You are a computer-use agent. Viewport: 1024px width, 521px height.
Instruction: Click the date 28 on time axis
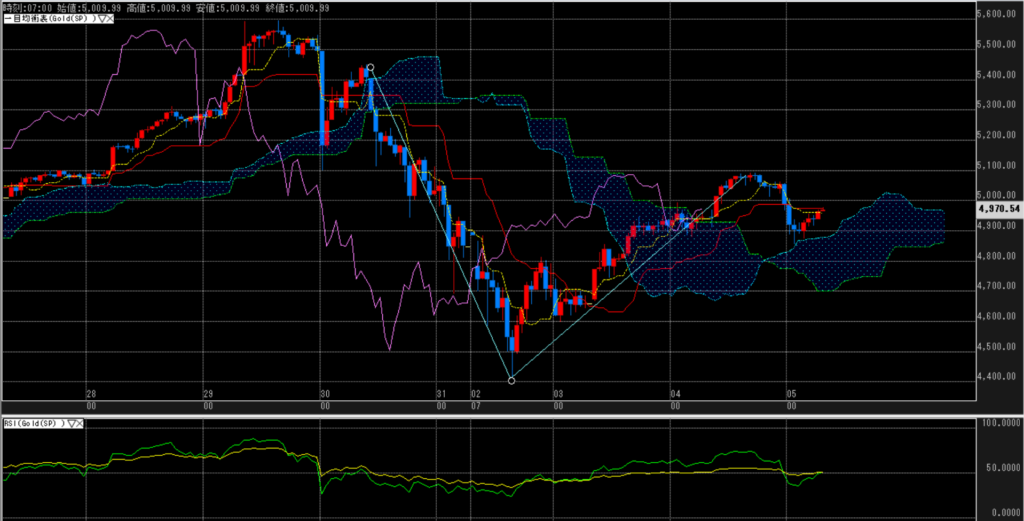[x=91, y=394]
